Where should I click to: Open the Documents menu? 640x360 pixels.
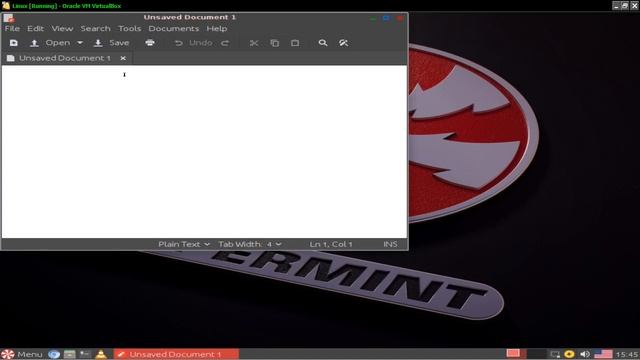173,29
